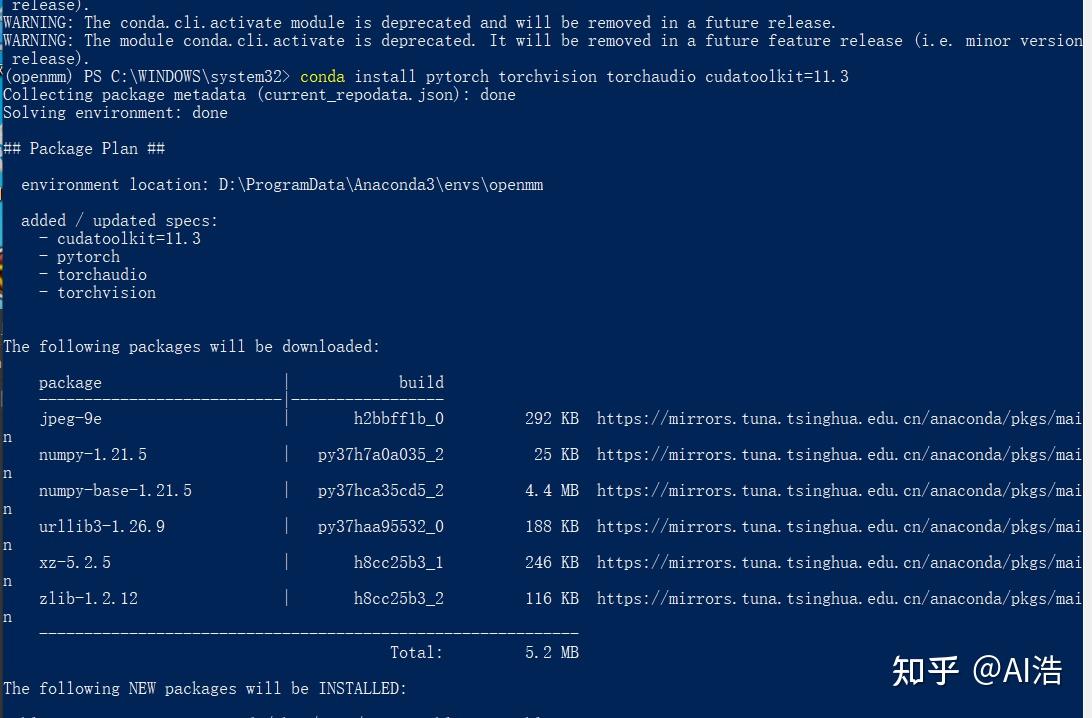
Task: Click the numpy-1.21.5 tsinghua mirror URL
Action: pos(838,455)
